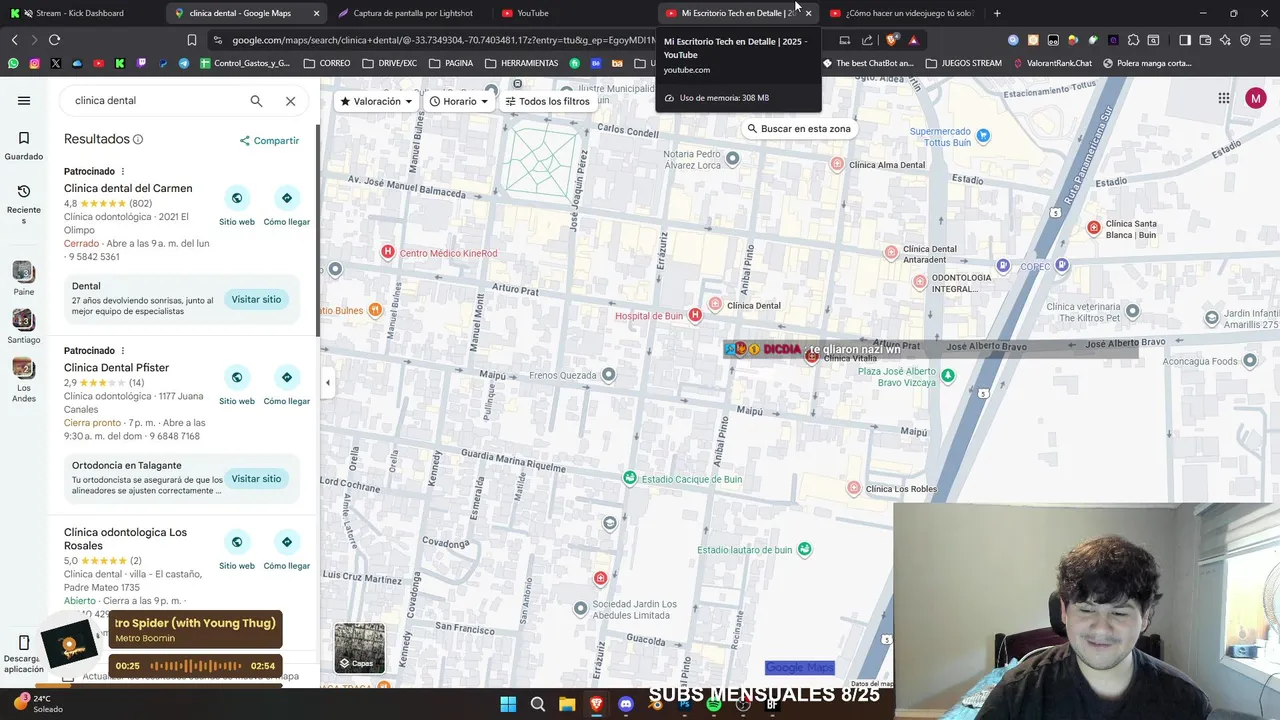
Task: Open the HERRAMIENTAS bookmarks folder
Action: point(522,63)
